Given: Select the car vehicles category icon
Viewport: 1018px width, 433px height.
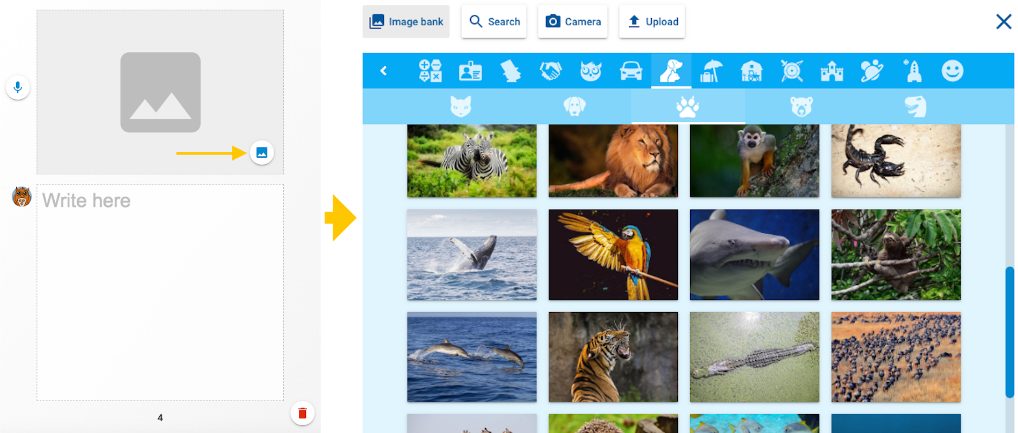Looking at the screenshot, I should point(631,71).
